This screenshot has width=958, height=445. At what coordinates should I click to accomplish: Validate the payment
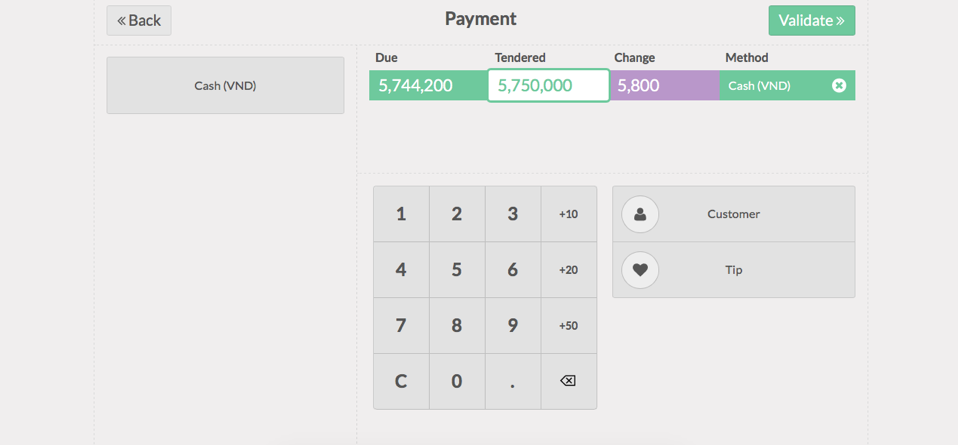tap(811, 20)
